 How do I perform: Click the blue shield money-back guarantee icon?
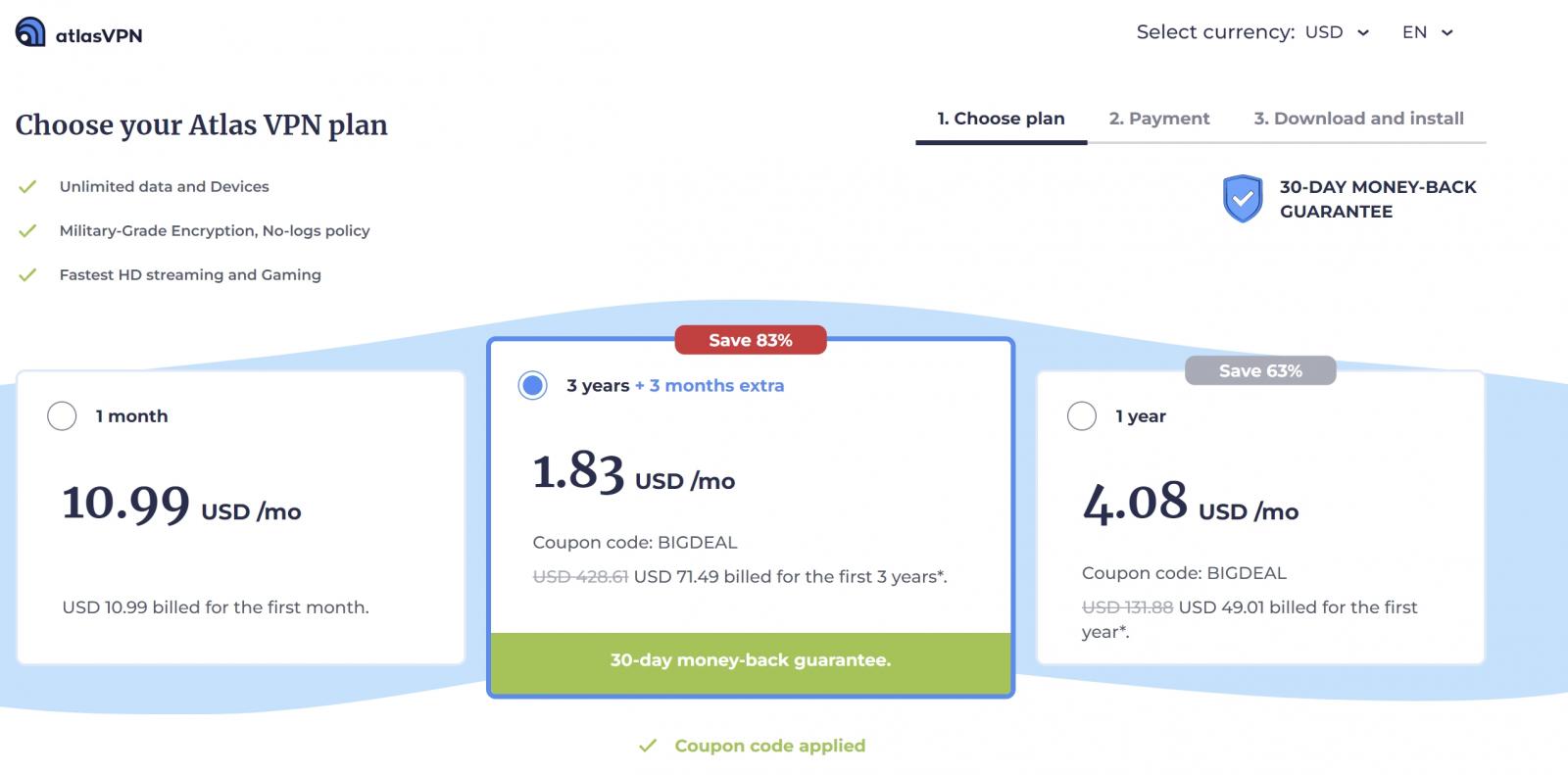(1243, 199)
